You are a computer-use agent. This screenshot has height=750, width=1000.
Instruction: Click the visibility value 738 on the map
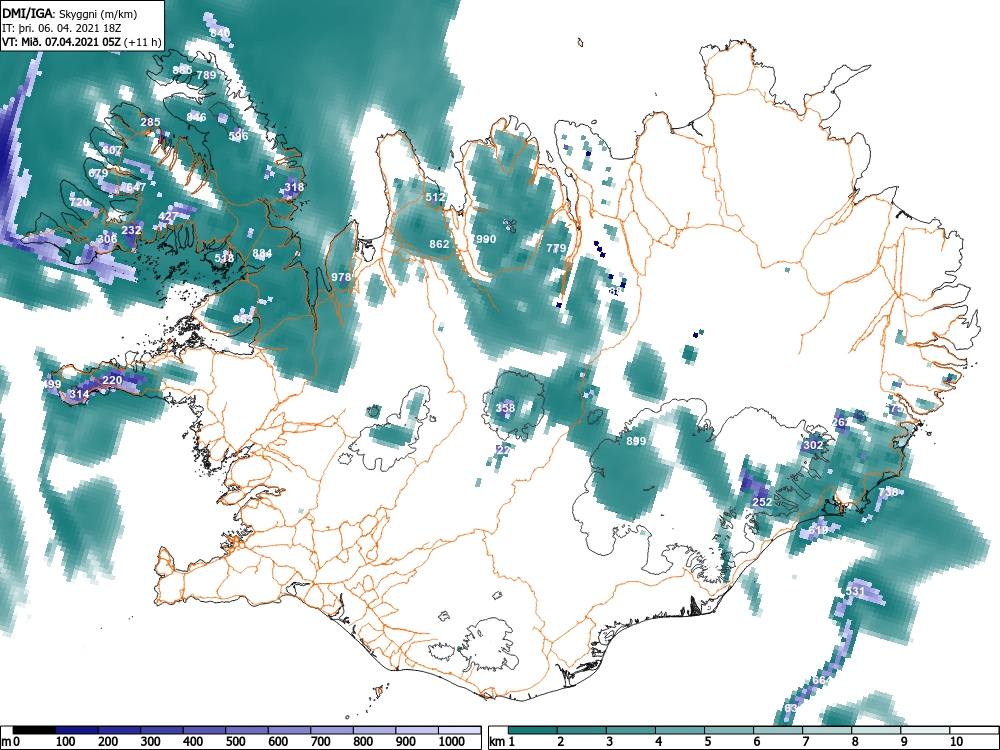point(888,492)
